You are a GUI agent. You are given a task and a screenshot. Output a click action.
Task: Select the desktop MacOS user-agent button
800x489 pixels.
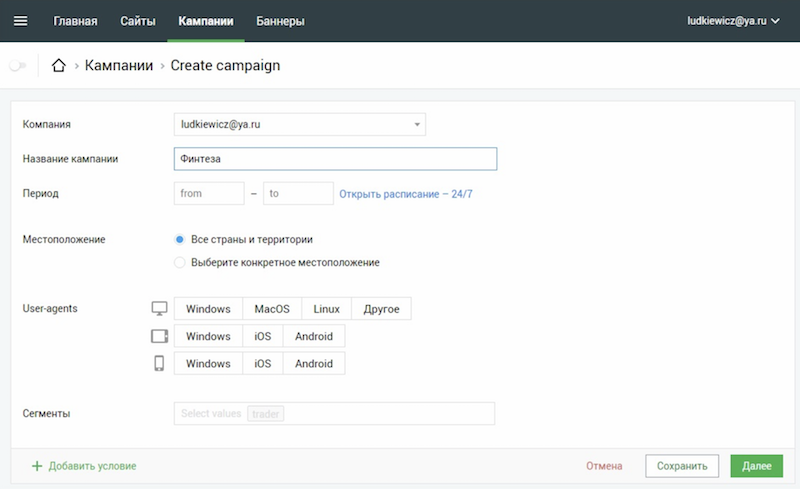pos(272,309)
